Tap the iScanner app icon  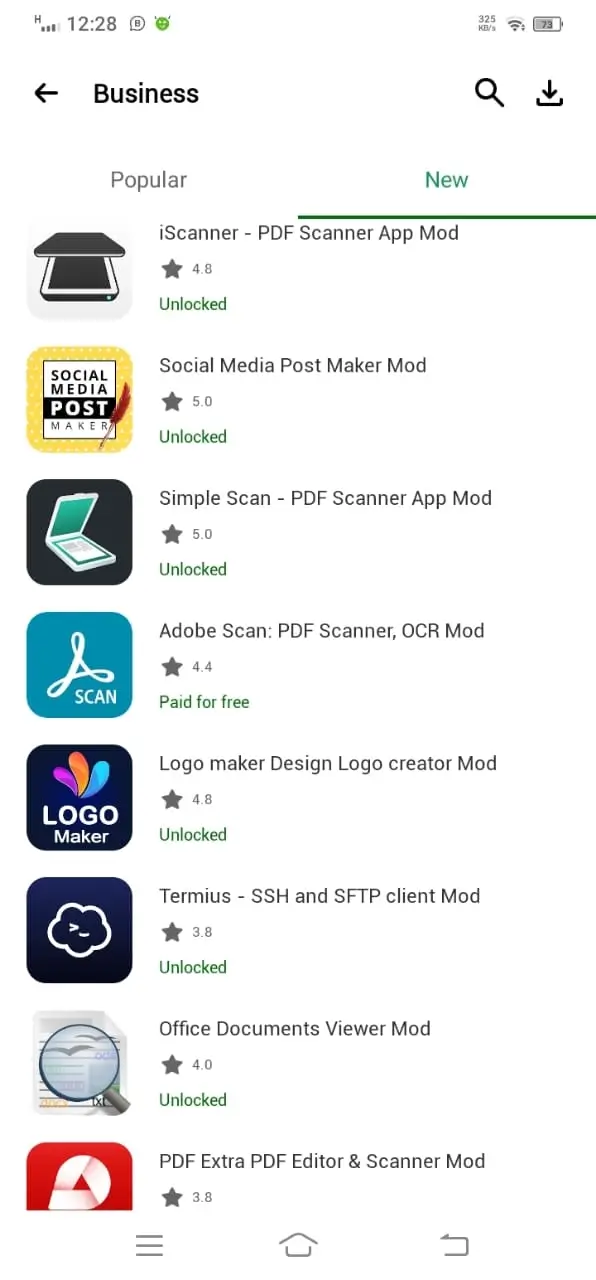(x=79, y=270)
